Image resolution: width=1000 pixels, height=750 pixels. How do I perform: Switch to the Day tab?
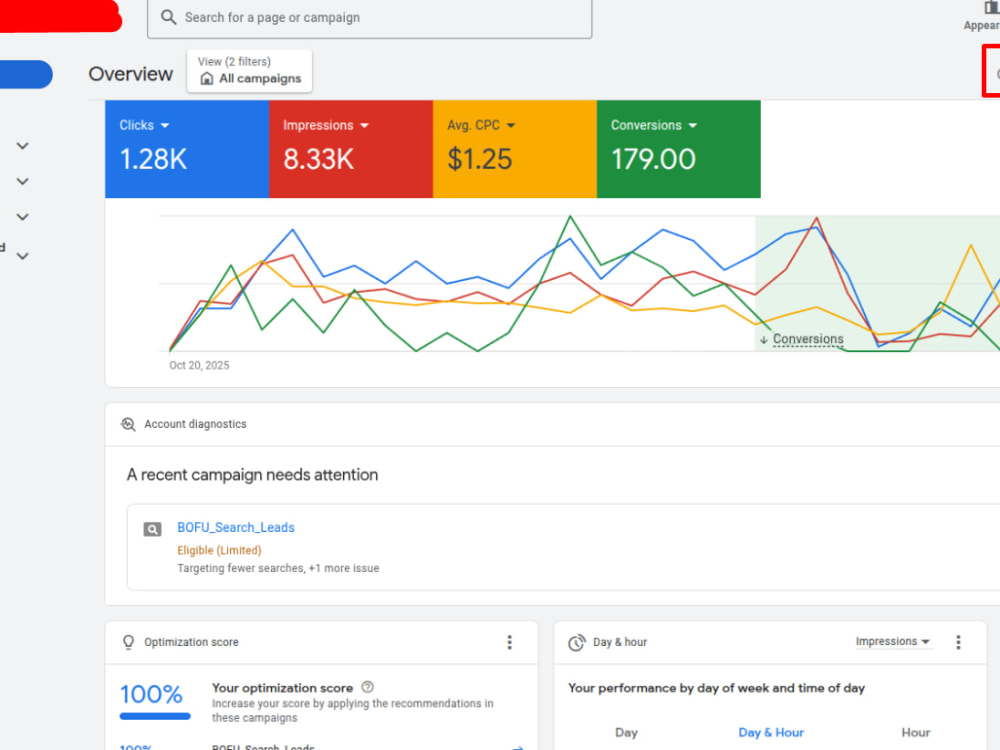[626, 733]
